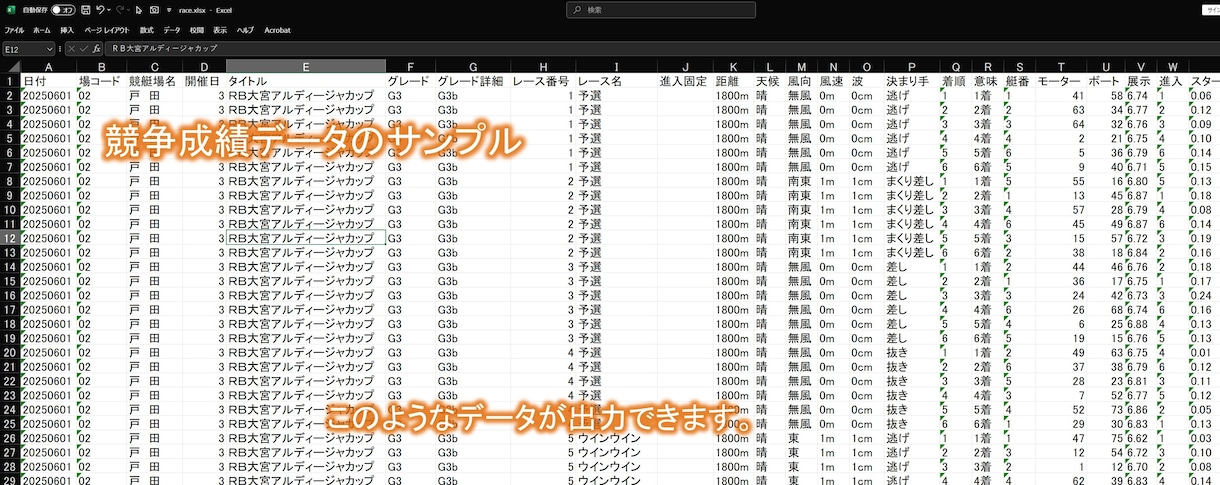Click the Save disk icon
The image size is (1220, 485).
tap(87, 9)
